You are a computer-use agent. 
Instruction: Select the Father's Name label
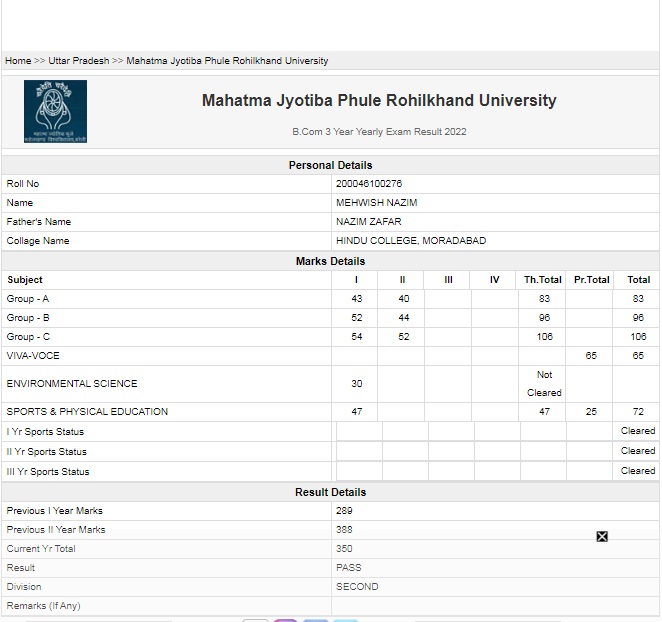38,222
